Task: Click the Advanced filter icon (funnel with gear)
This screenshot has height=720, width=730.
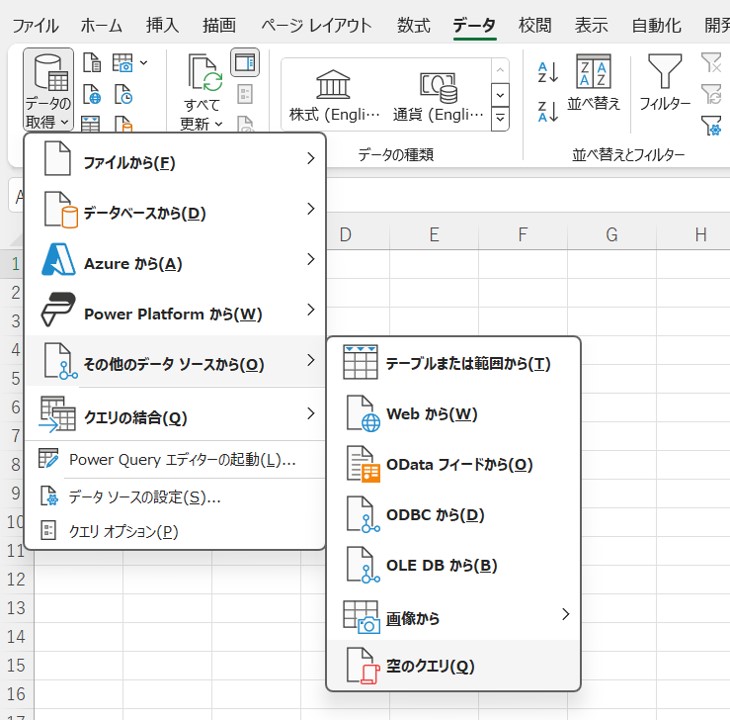Action: click(711, 126)
